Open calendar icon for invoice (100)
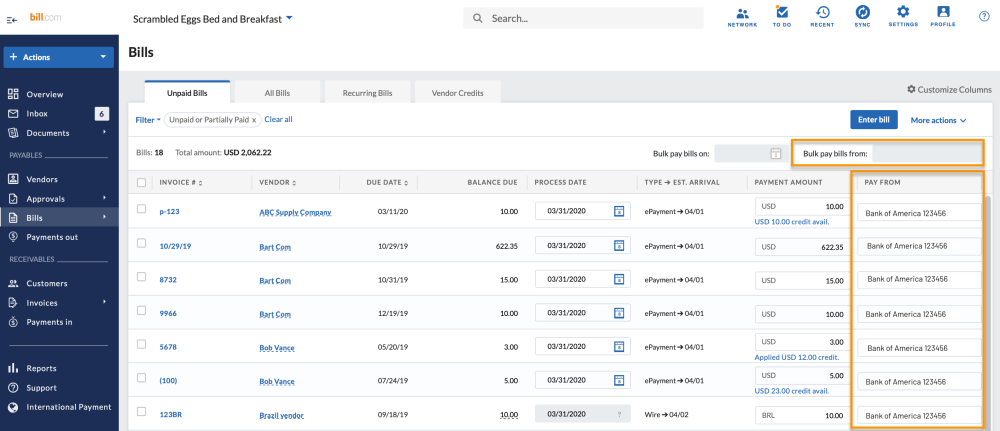This screenshot has height=431, width=1000. click(618, 380)
